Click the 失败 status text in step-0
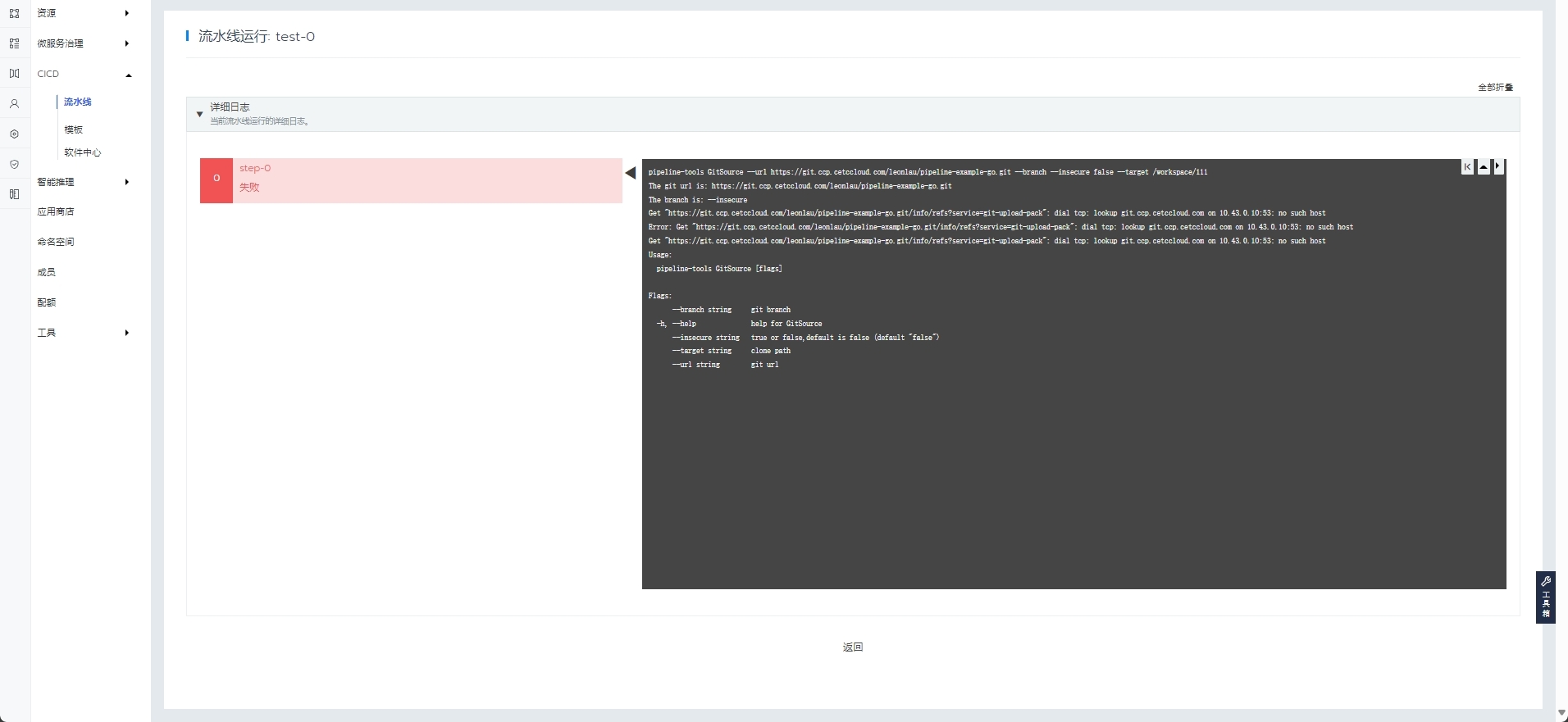This screenshot has width=1568, height=722. pos(249,188)
